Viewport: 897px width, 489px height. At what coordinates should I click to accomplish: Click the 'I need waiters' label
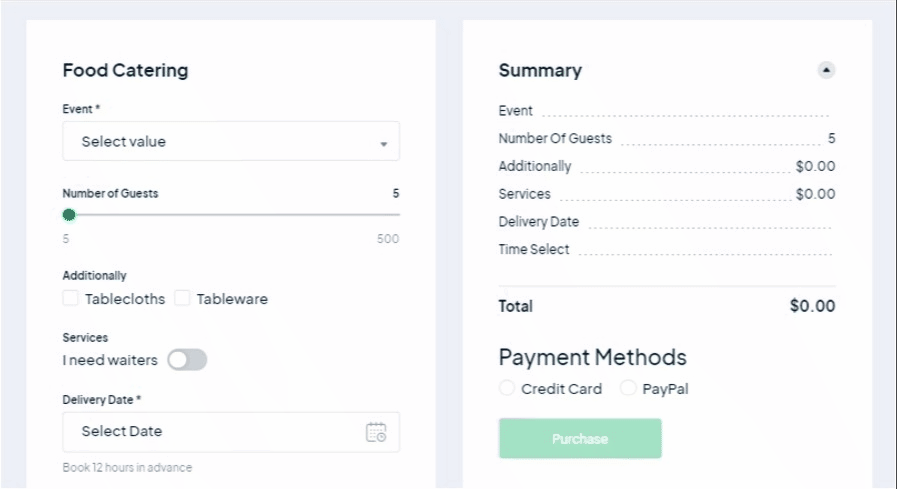point(110,360)
